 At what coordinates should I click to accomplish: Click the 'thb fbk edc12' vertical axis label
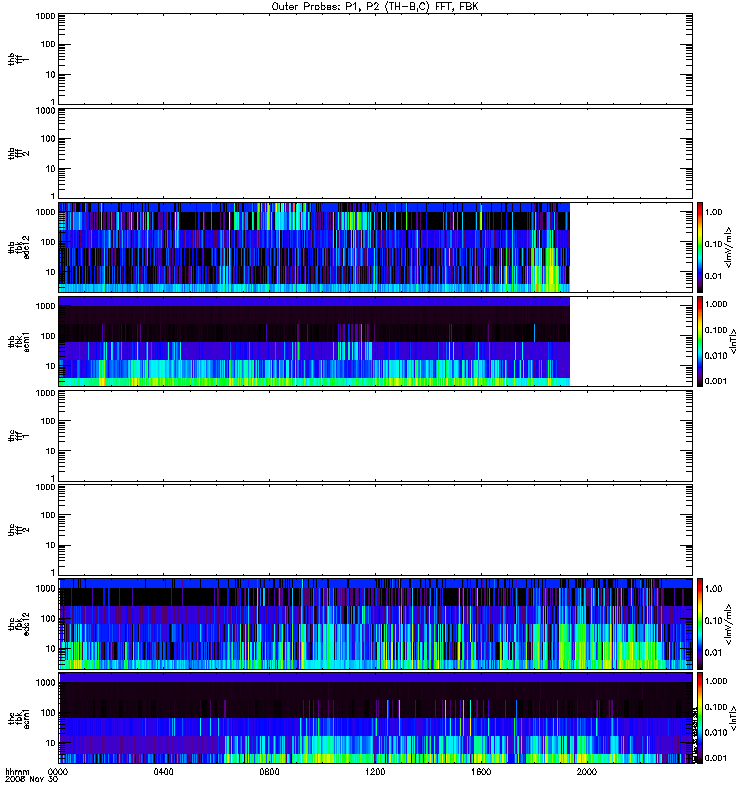pyautogui.click(x=19, y=247)
